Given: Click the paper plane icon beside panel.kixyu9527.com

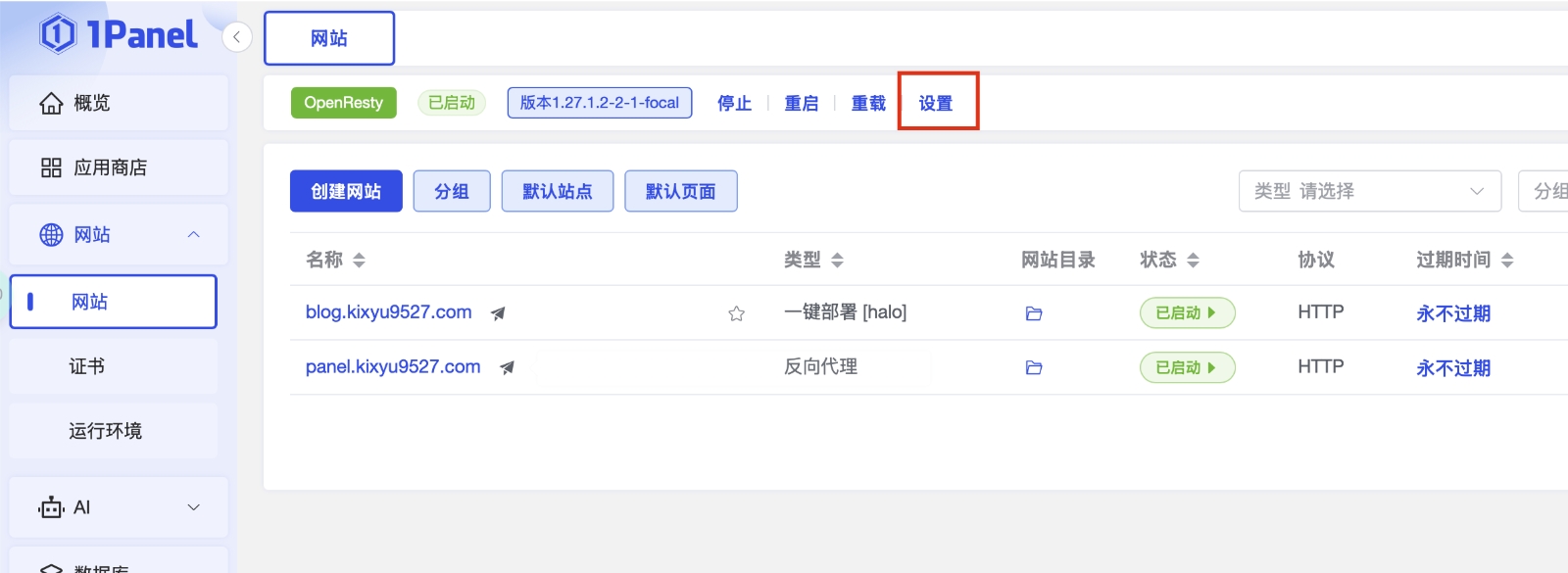Looking at the screenshot, I should click(507, 367).
